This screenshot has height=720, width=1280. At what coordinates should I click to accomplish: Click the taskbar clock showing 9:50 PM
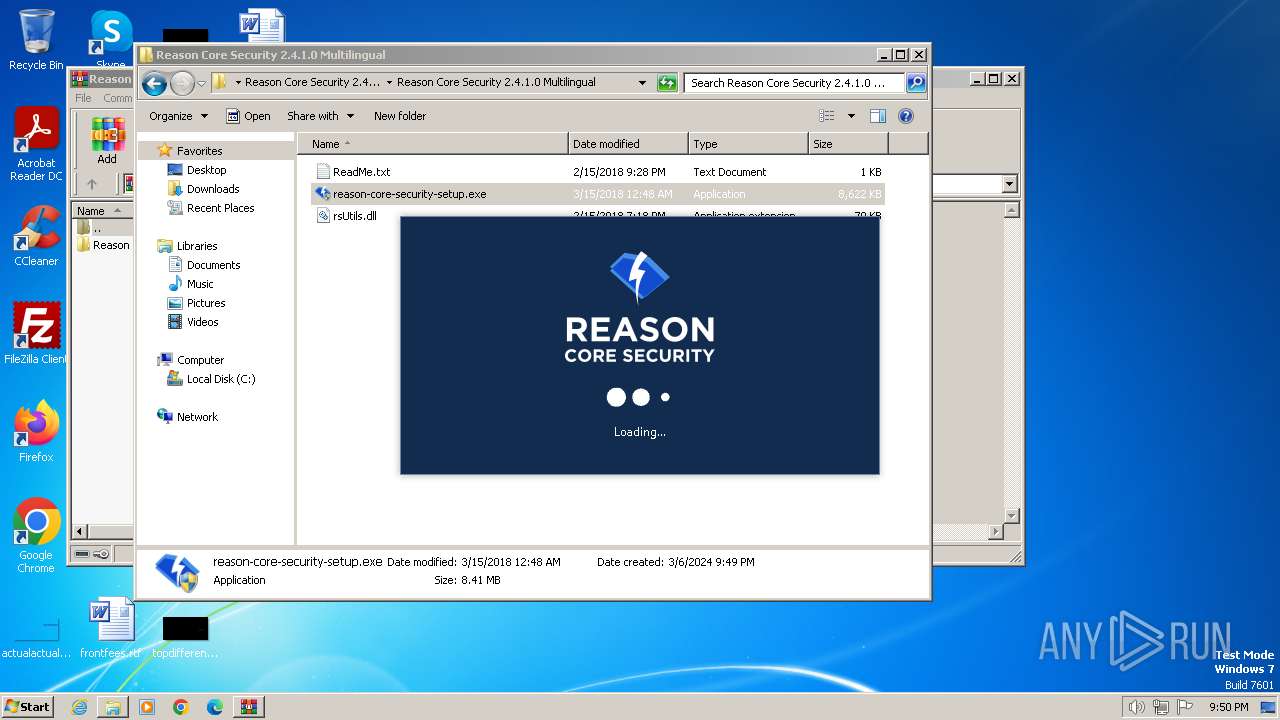tap(1228, 707)
